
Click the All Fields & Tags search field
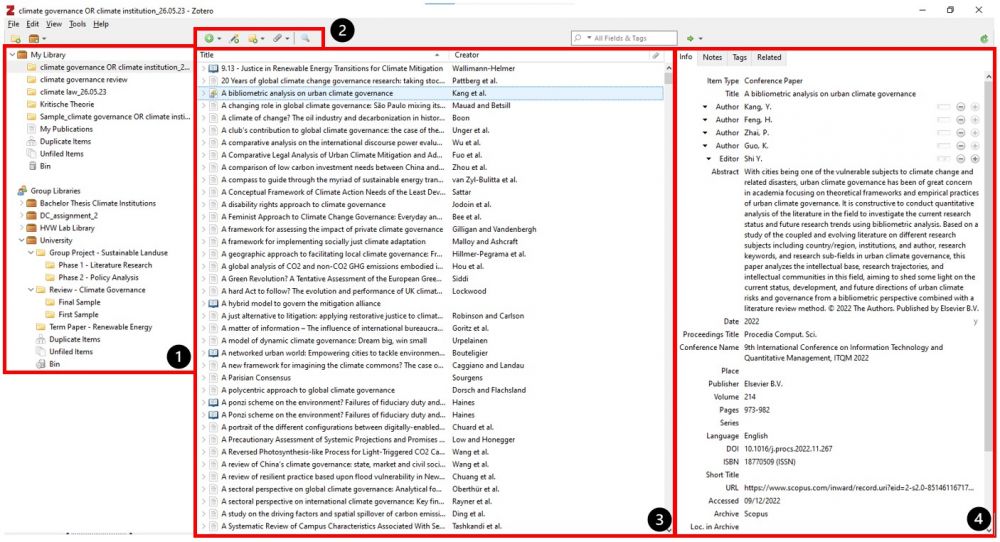pos(624,38)
